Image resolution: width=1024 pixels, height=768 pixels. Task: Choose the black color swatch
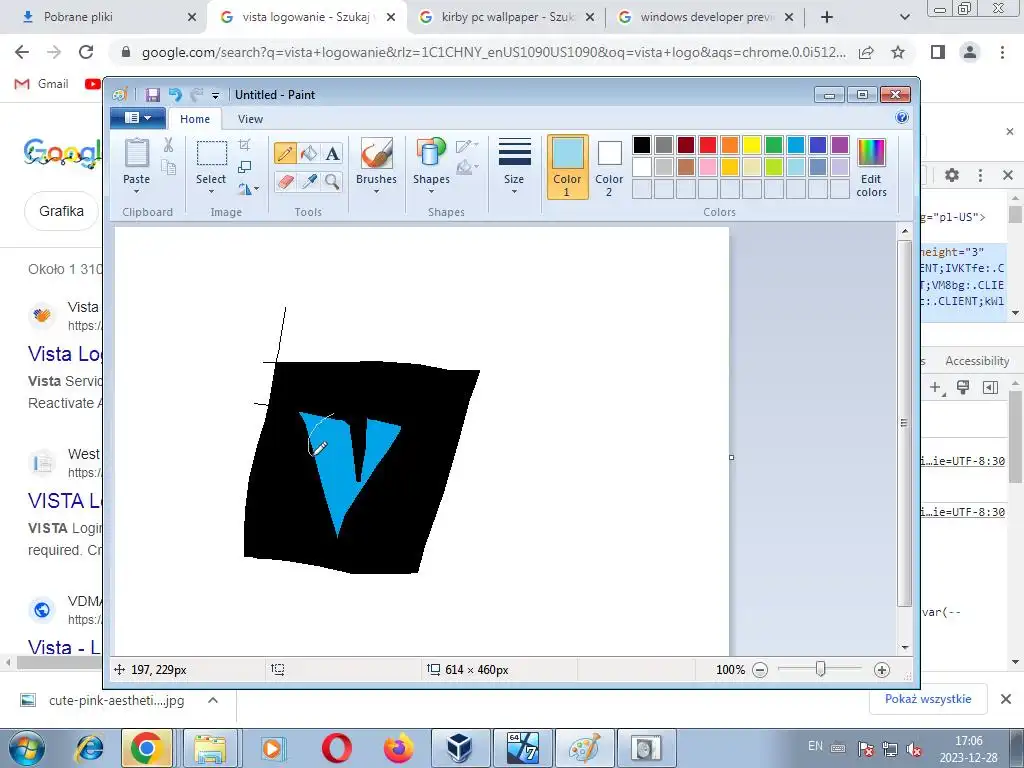click(x=642, y=145)
